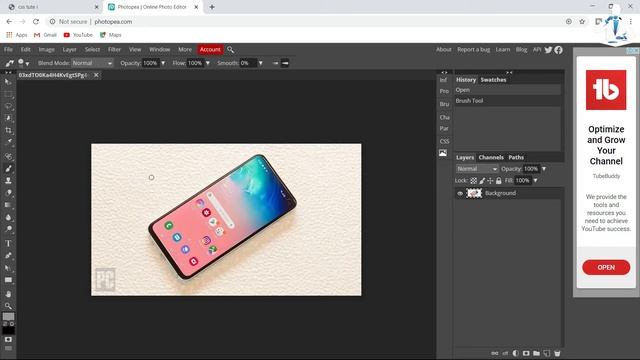Select the Clone Stamp tool
Image resolution: width=640 pixels, height=360 pixels.
8,180
